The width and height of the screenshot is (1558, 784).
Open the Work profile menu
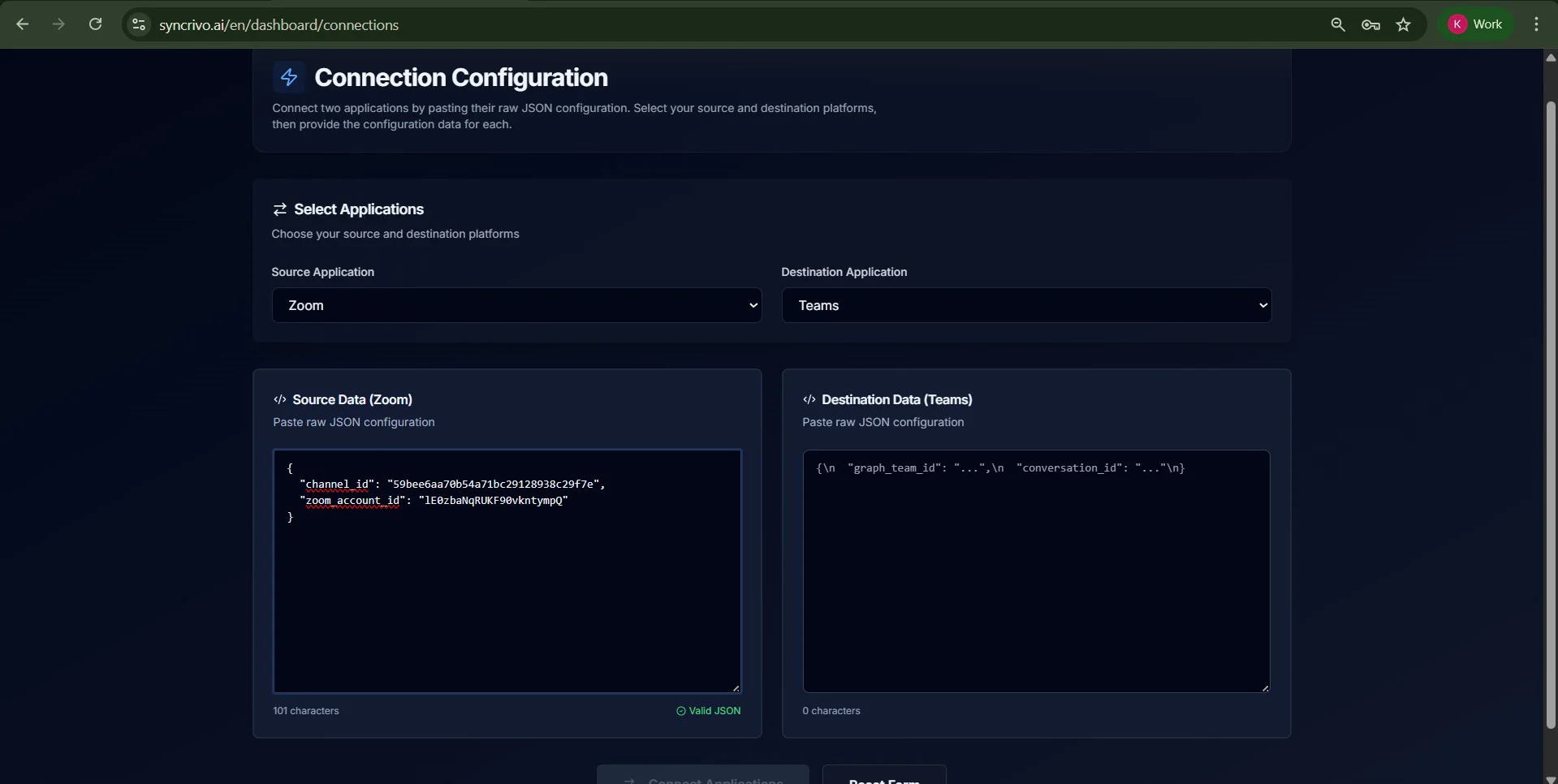[1477, 24]
